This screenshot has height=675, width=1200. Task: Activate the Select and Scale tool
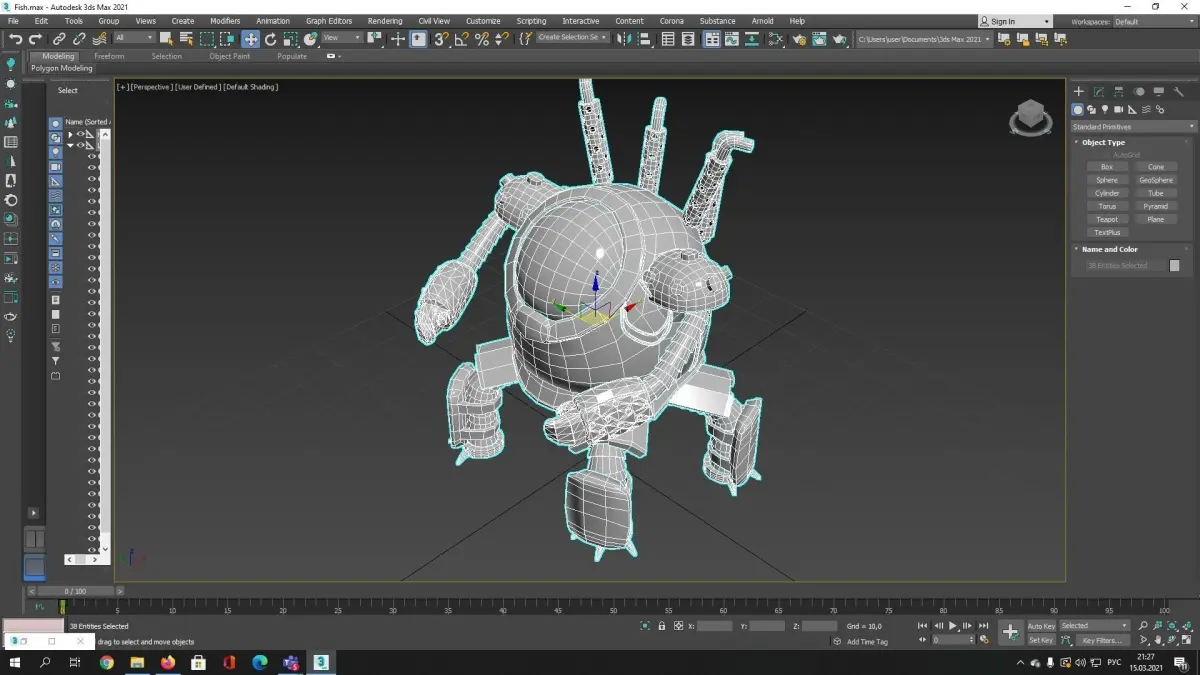(290, 39)
